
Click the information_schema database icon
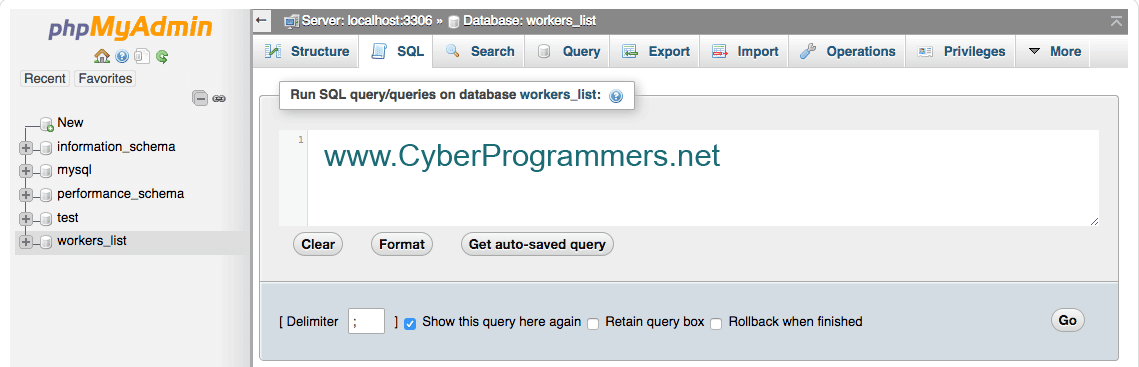(45, 148)
